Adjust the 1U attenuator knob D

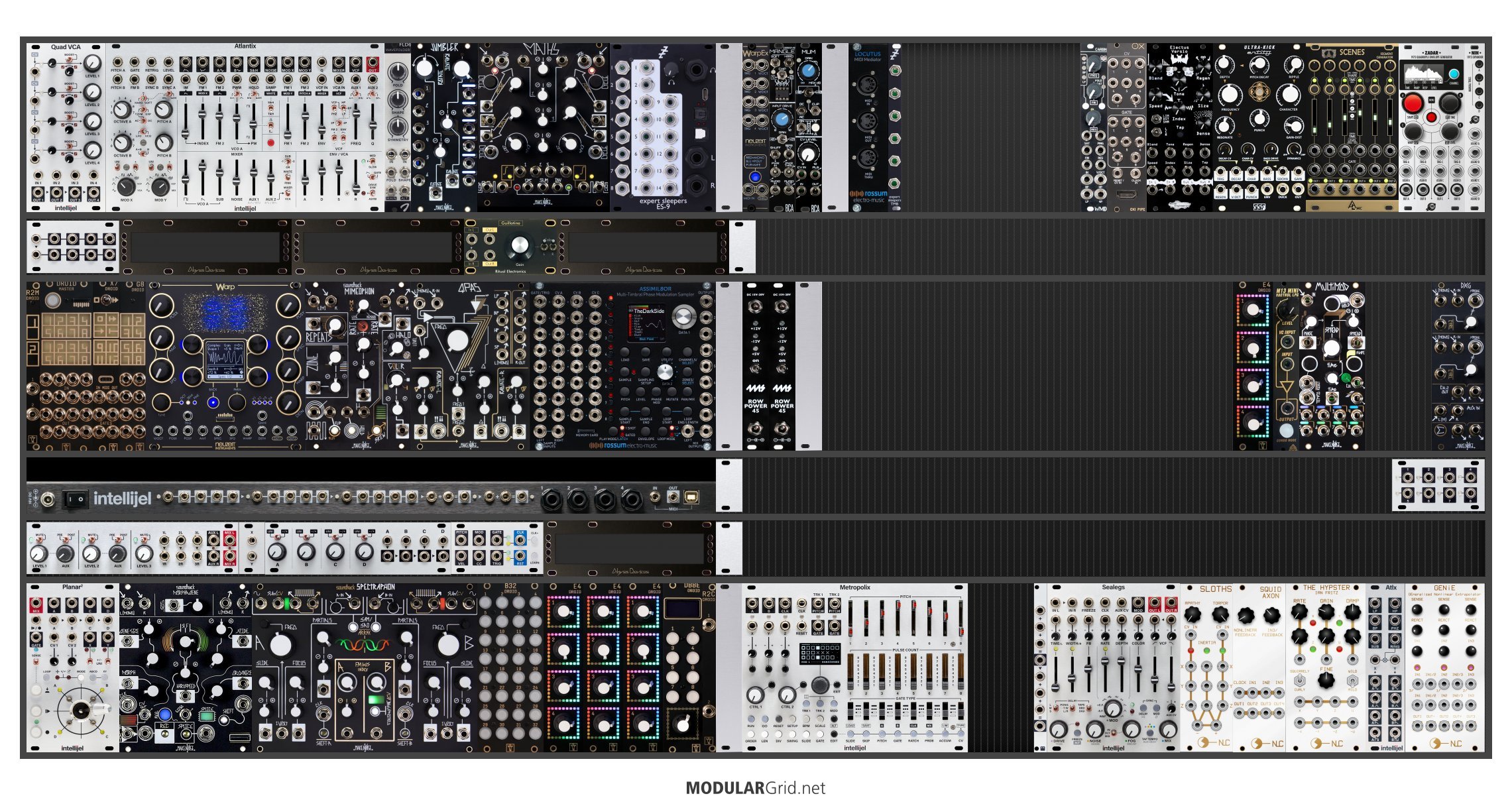click(364, 551)
